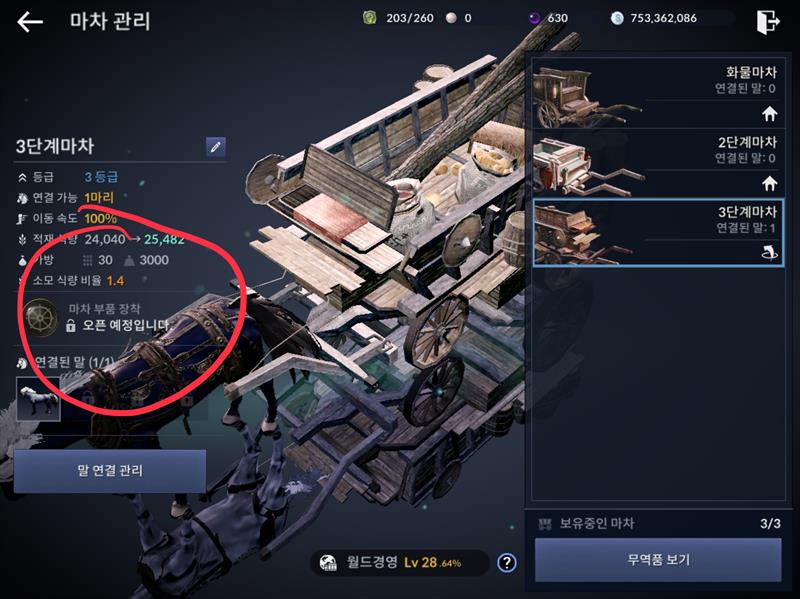Screen dimensions: 800x599
Task: Edit wagon name with pencil icon
Action: [x=215, y=147]
